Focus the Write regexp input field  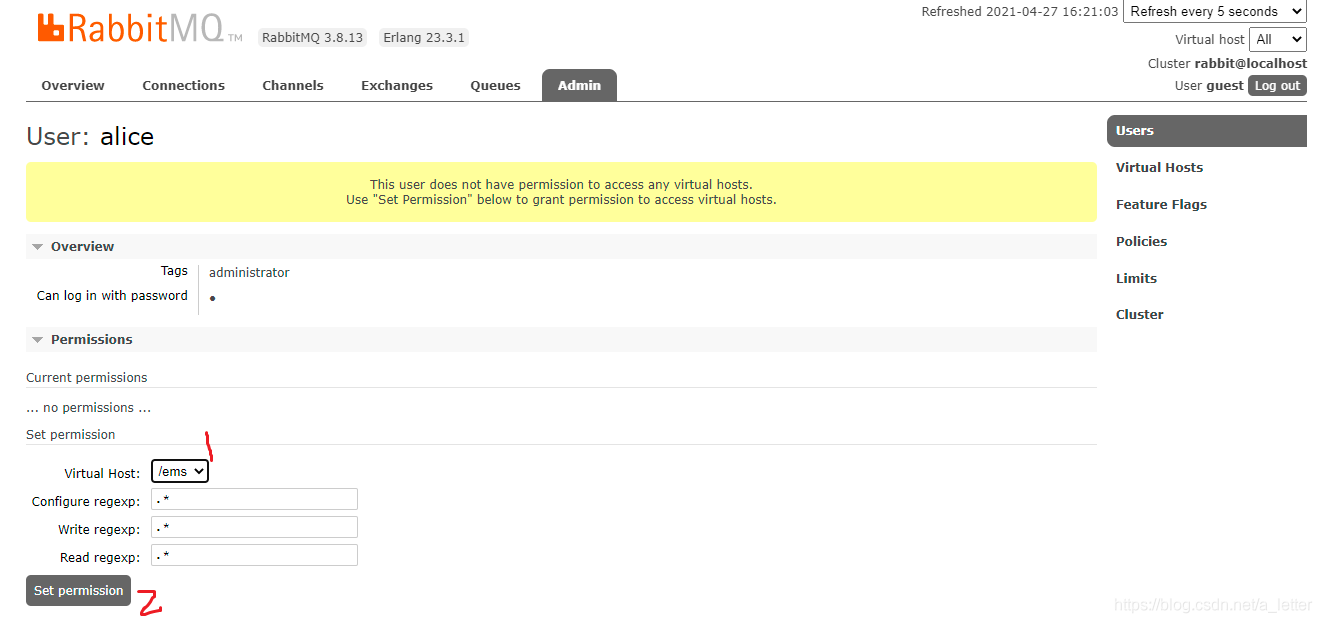coord(254,528)
